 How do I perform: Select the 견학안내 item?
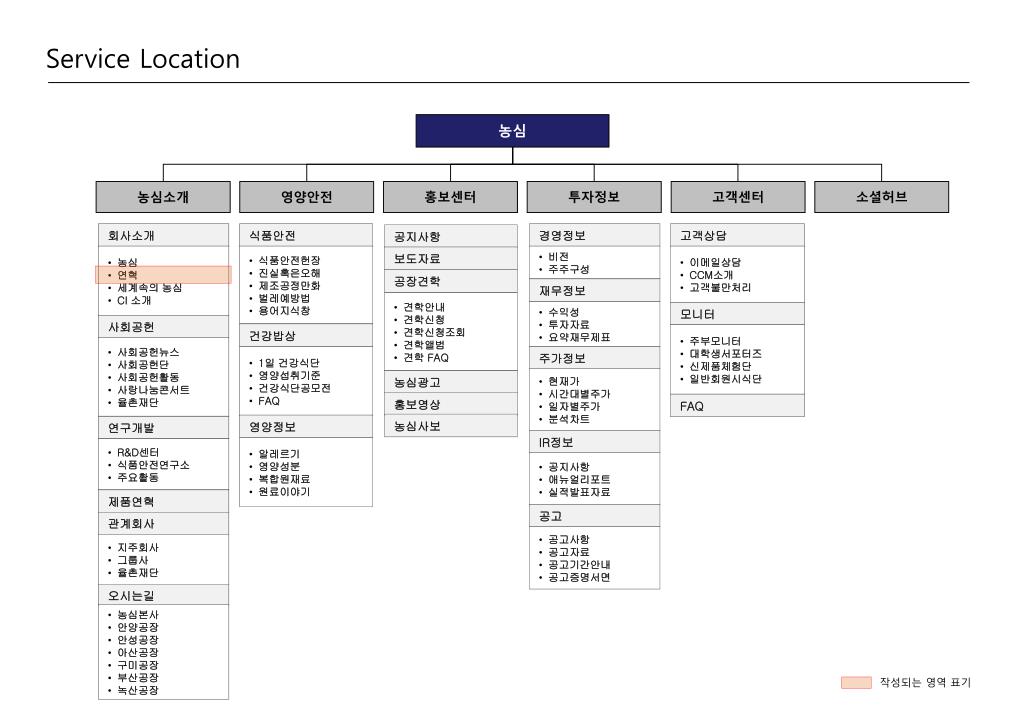click(x=424, y=307)
